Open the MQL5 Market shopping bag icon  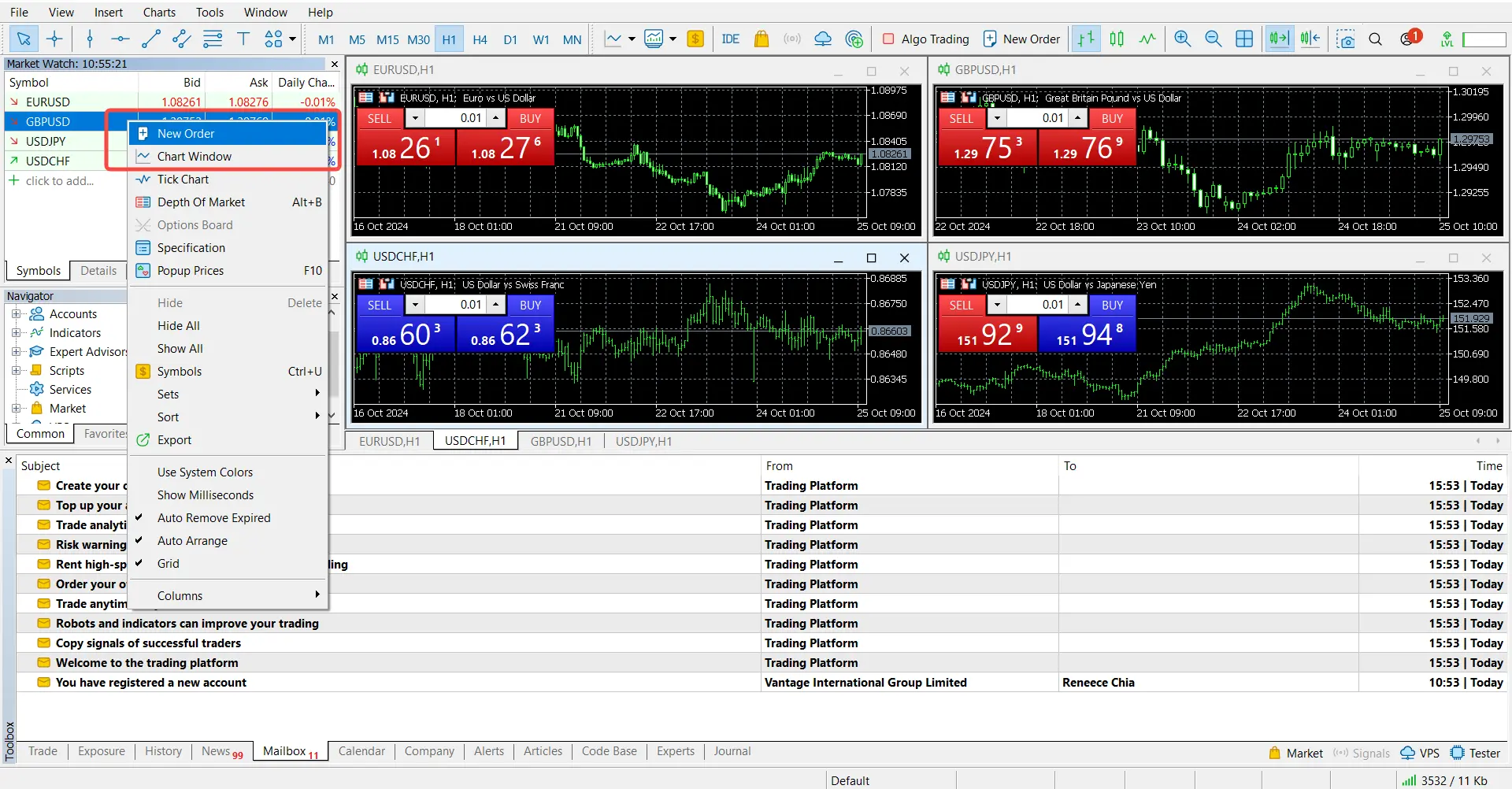click(761, 39)
